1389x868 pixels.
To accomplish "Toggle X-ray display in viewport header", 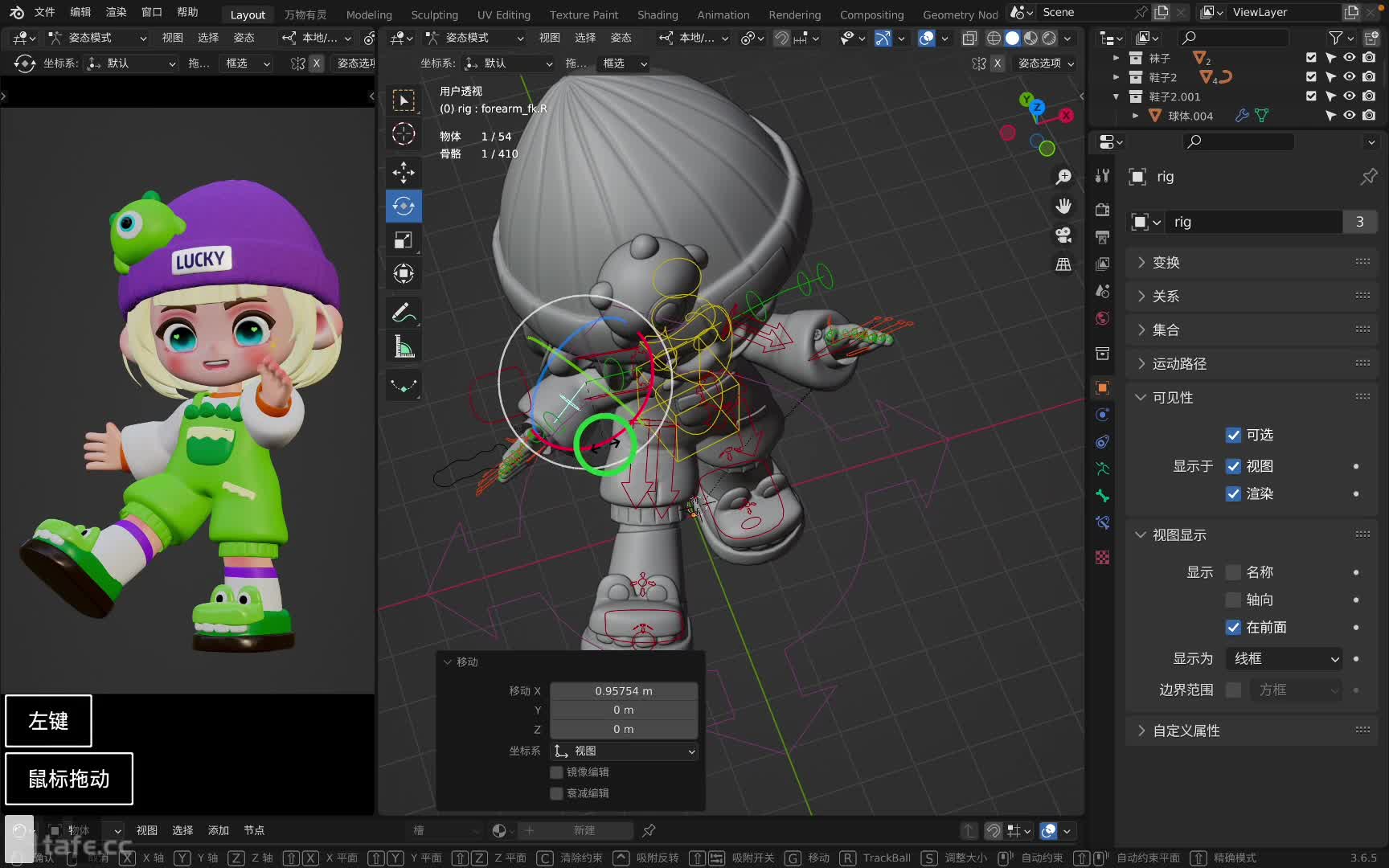I will coord(969,38).
